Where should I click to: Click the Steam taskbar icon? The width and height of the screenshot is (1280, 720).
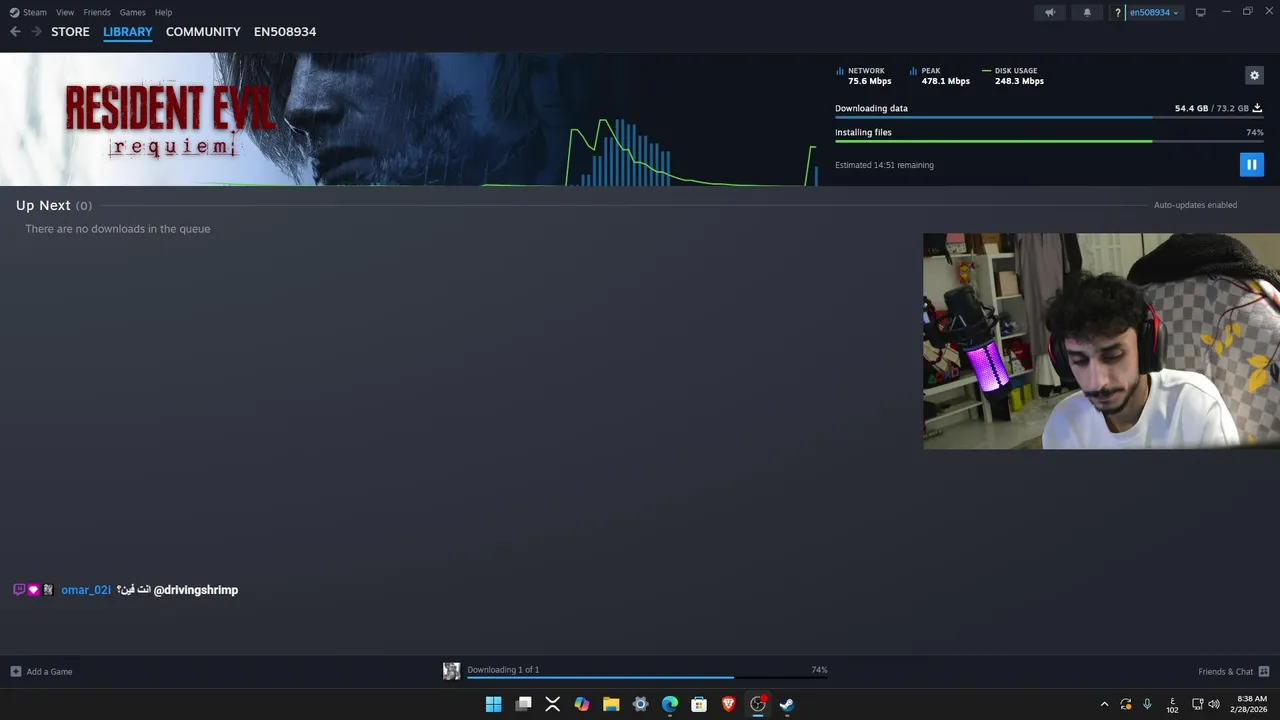[787, 704]
